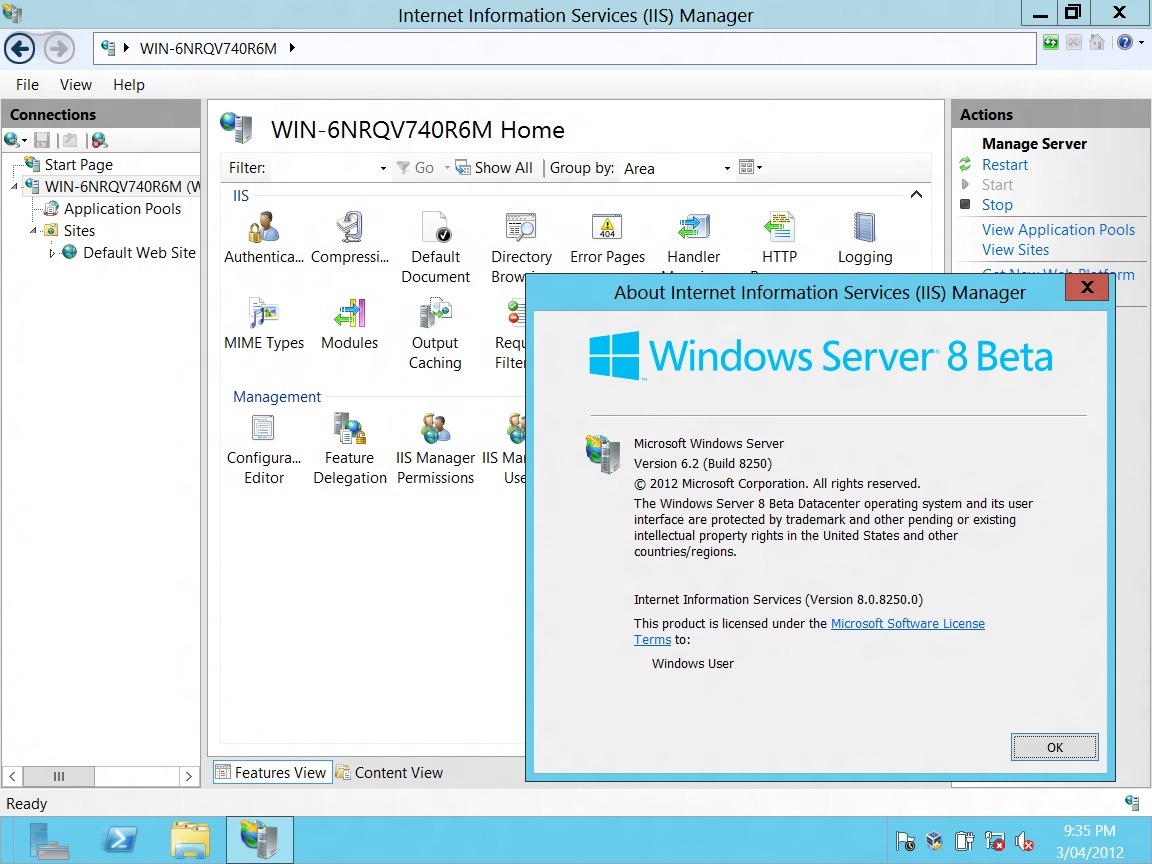
Task: Click the Refresh page icon in address bar
Action: point(1051,43)
